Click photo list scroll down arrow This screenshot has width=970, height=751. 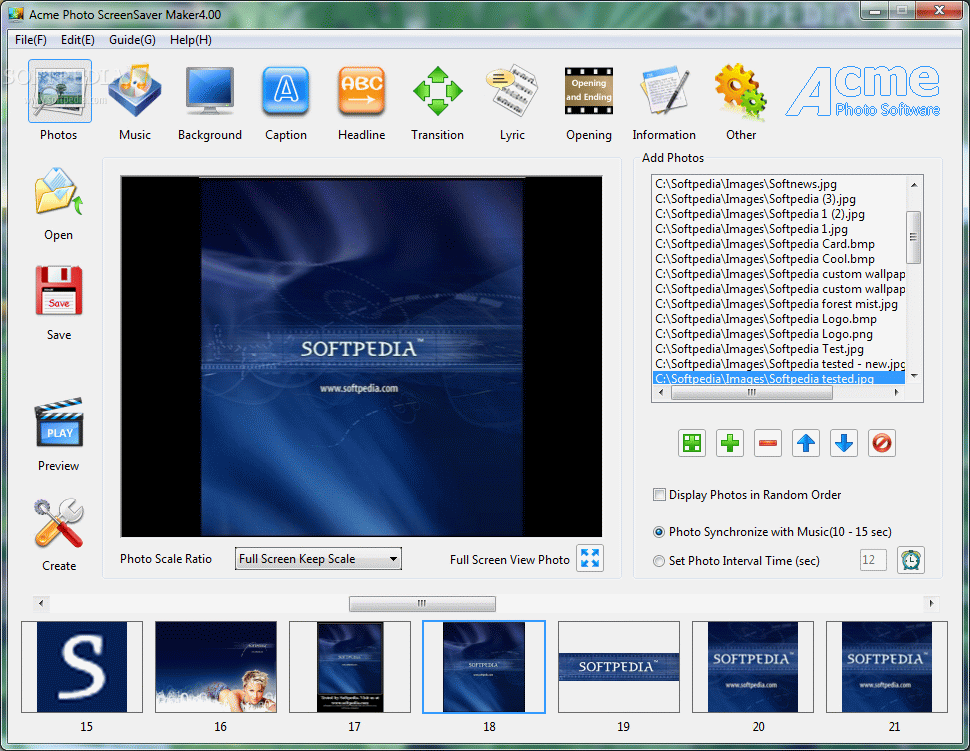914,376
